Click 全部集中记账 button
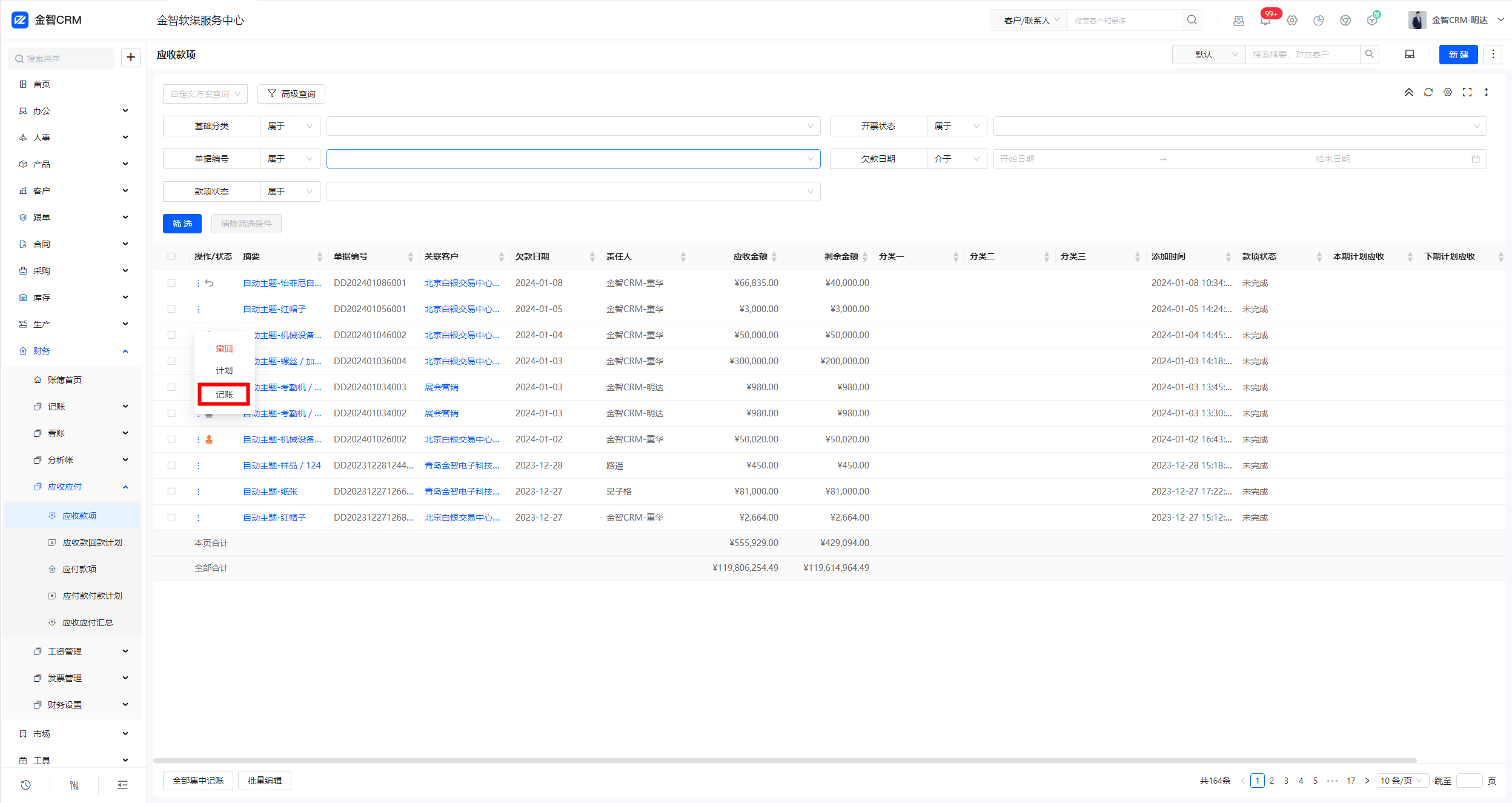Screen dimensions: 1512x803 pyautogui.click(x=198, y=781)
